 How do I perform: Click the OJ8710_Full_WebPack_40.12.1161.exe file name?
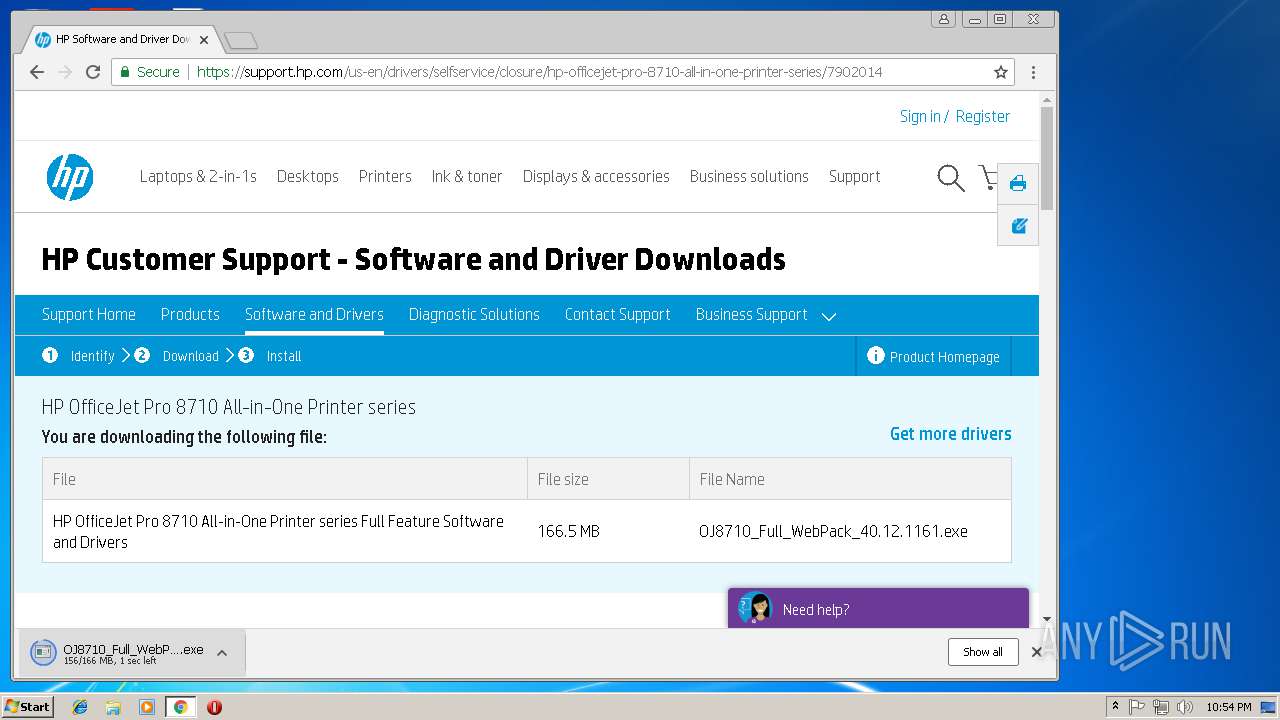[833, 531]
